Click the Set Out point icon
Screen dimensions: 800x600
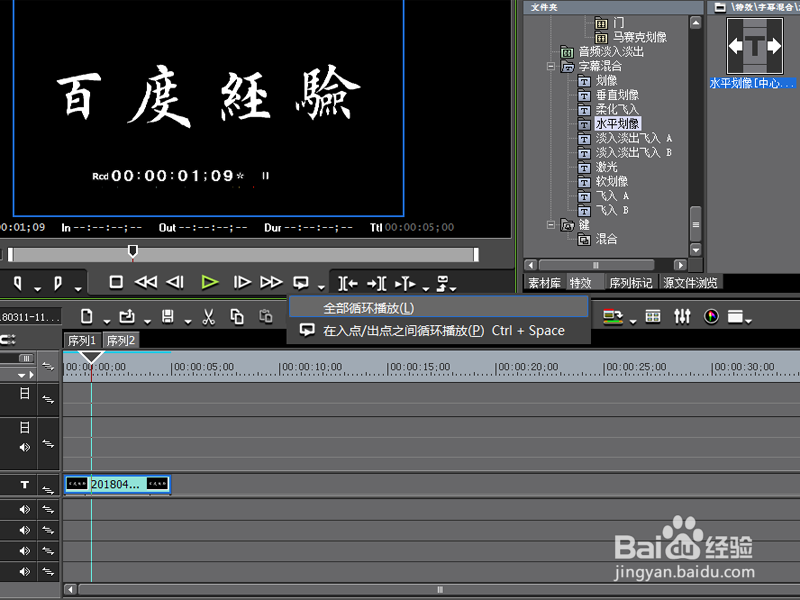coord(58,283)
